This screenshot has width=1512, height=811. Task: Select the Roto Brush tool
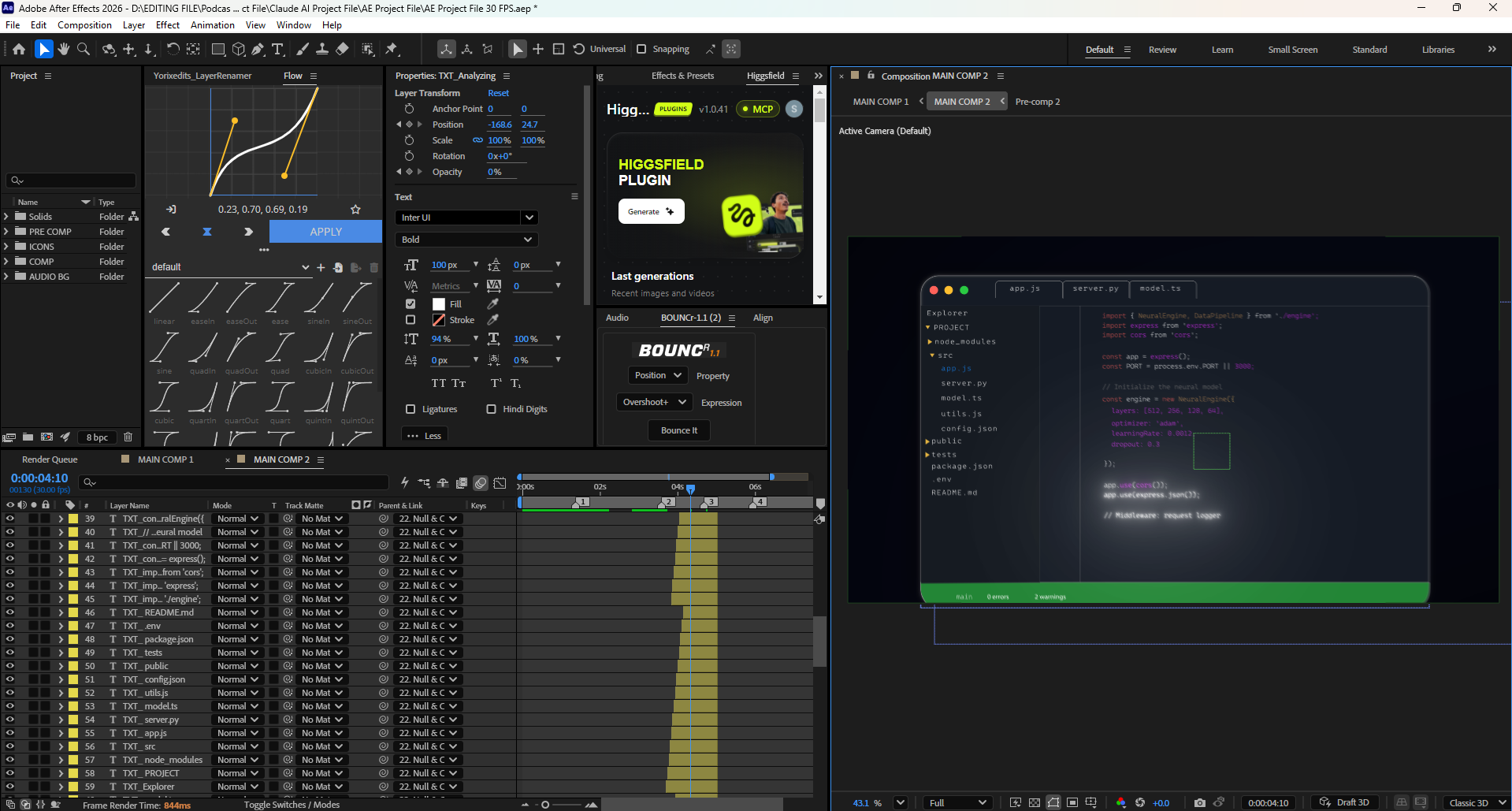point(368,49)
